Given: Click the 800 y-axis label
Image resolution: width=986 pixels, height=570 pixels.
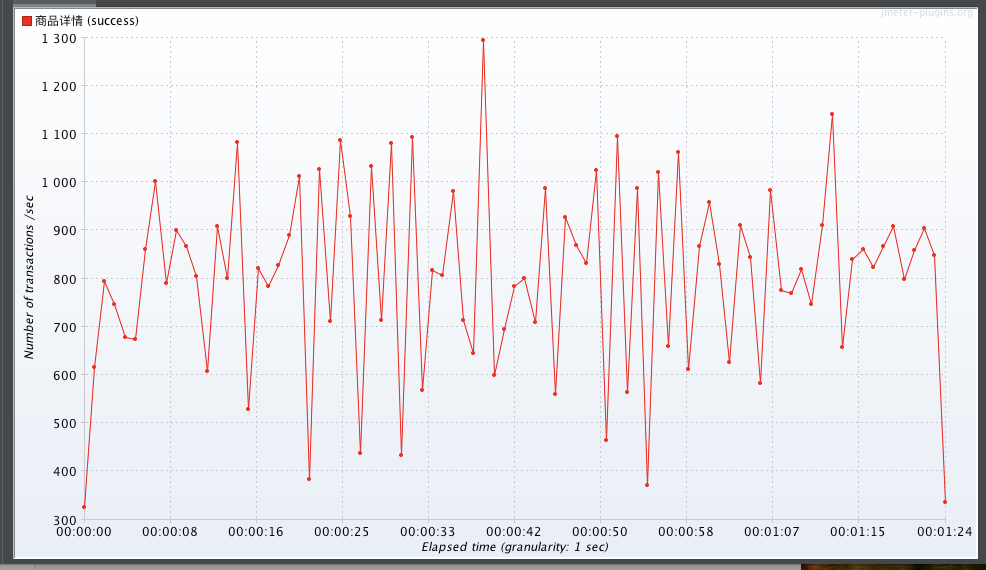Looking at the screenshot, I should pyautogui.click(x=66, y=279).
